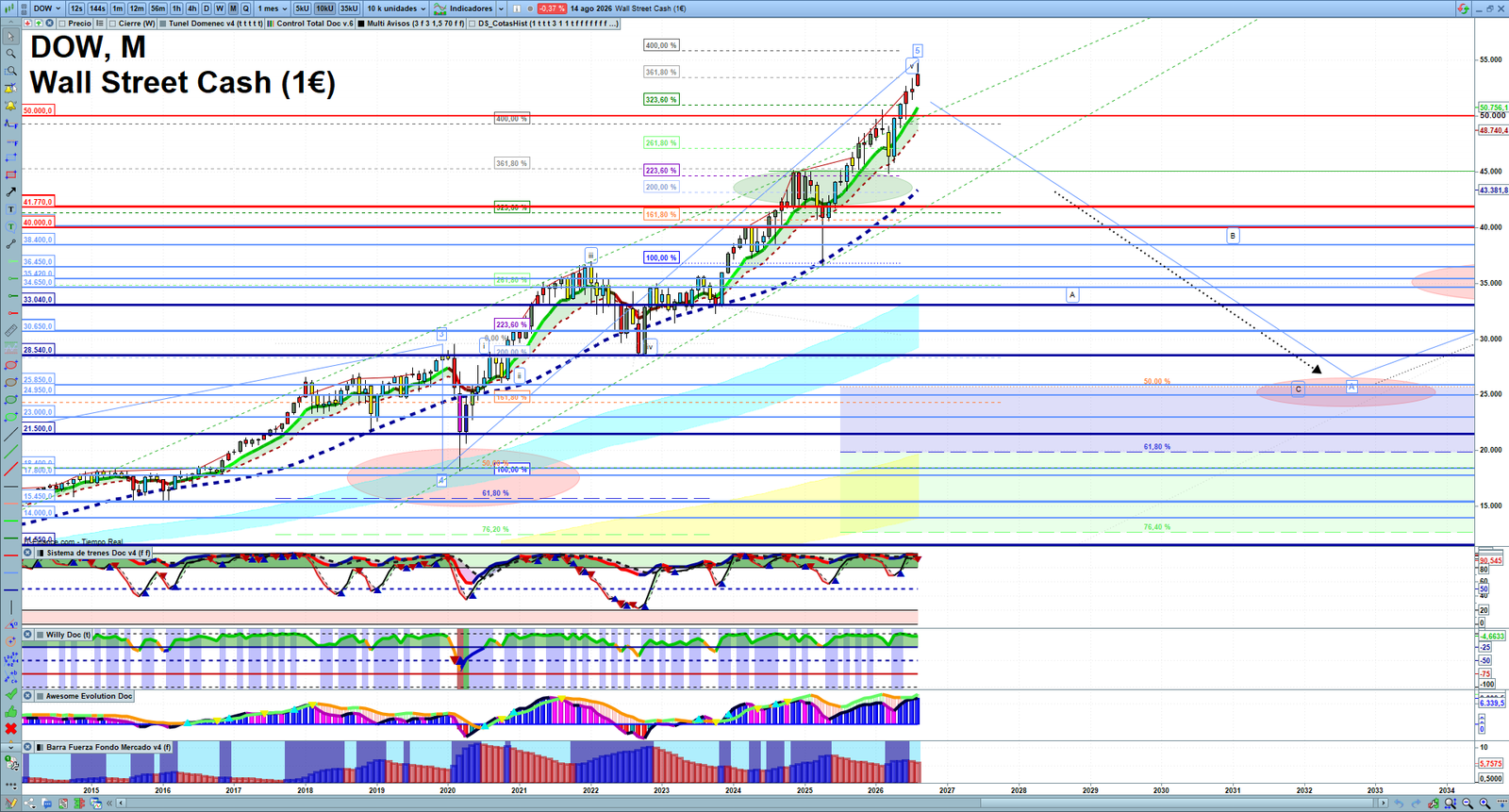
Task: Select the red diagonal line tool
Action: point(10,469)
